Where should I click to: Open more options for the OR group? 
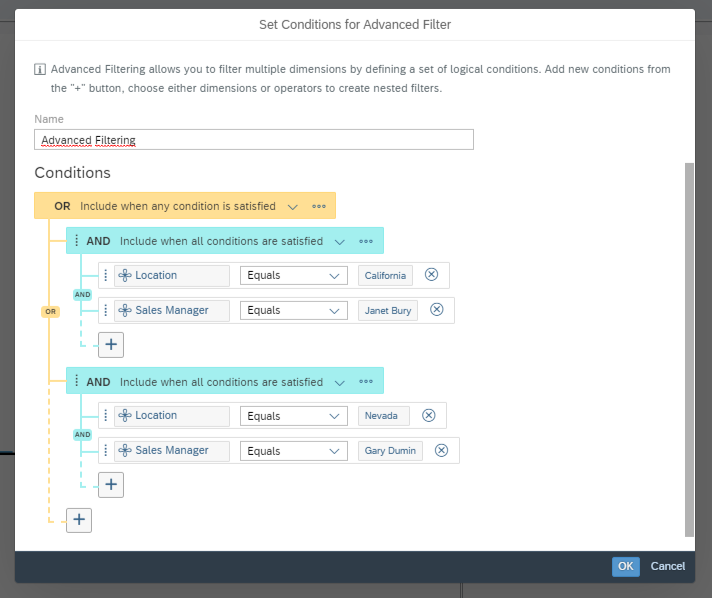tap(319, 206)
